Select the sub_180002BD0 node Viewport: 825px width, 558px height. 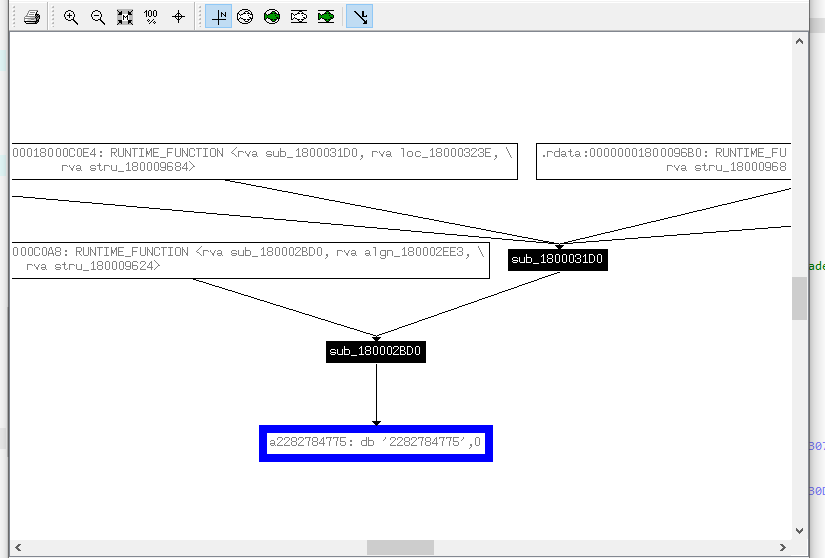point(376,352)
